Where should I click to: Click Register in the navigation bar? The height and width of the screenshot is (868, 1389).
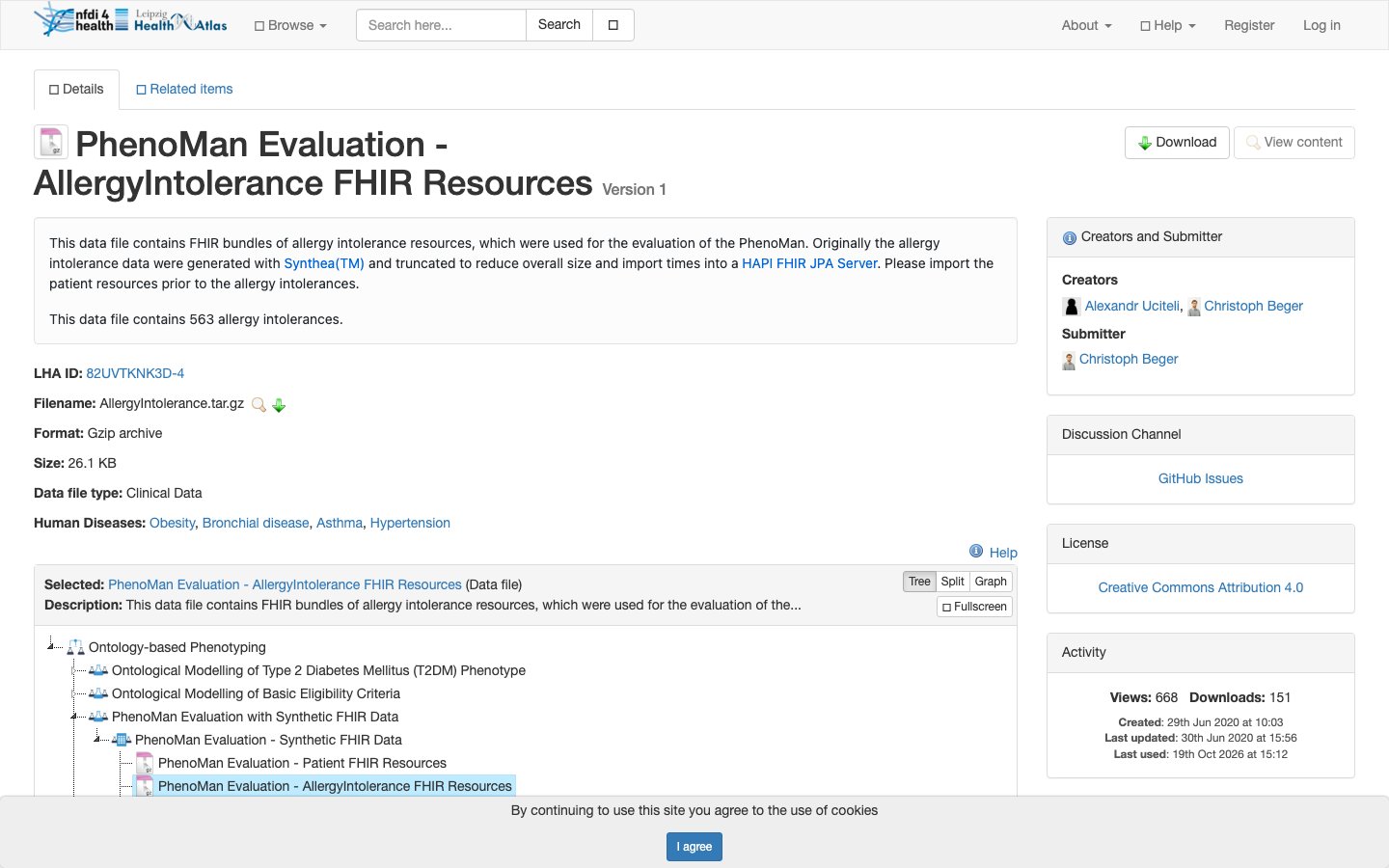pos(1249,25)
